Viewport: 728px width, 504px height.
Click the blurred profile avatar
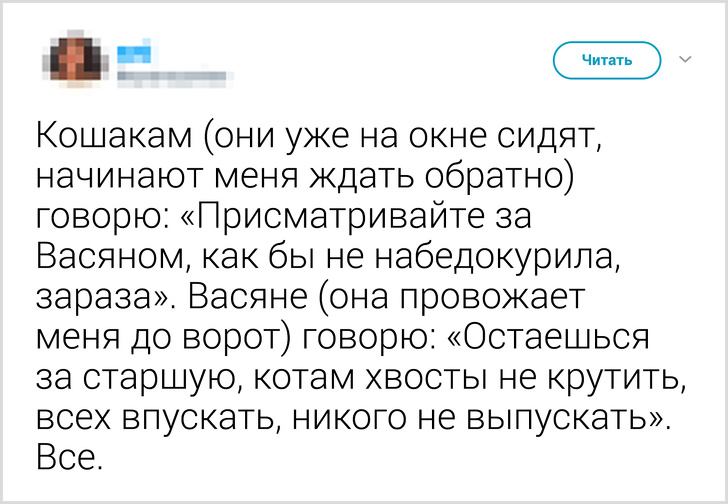72,58
